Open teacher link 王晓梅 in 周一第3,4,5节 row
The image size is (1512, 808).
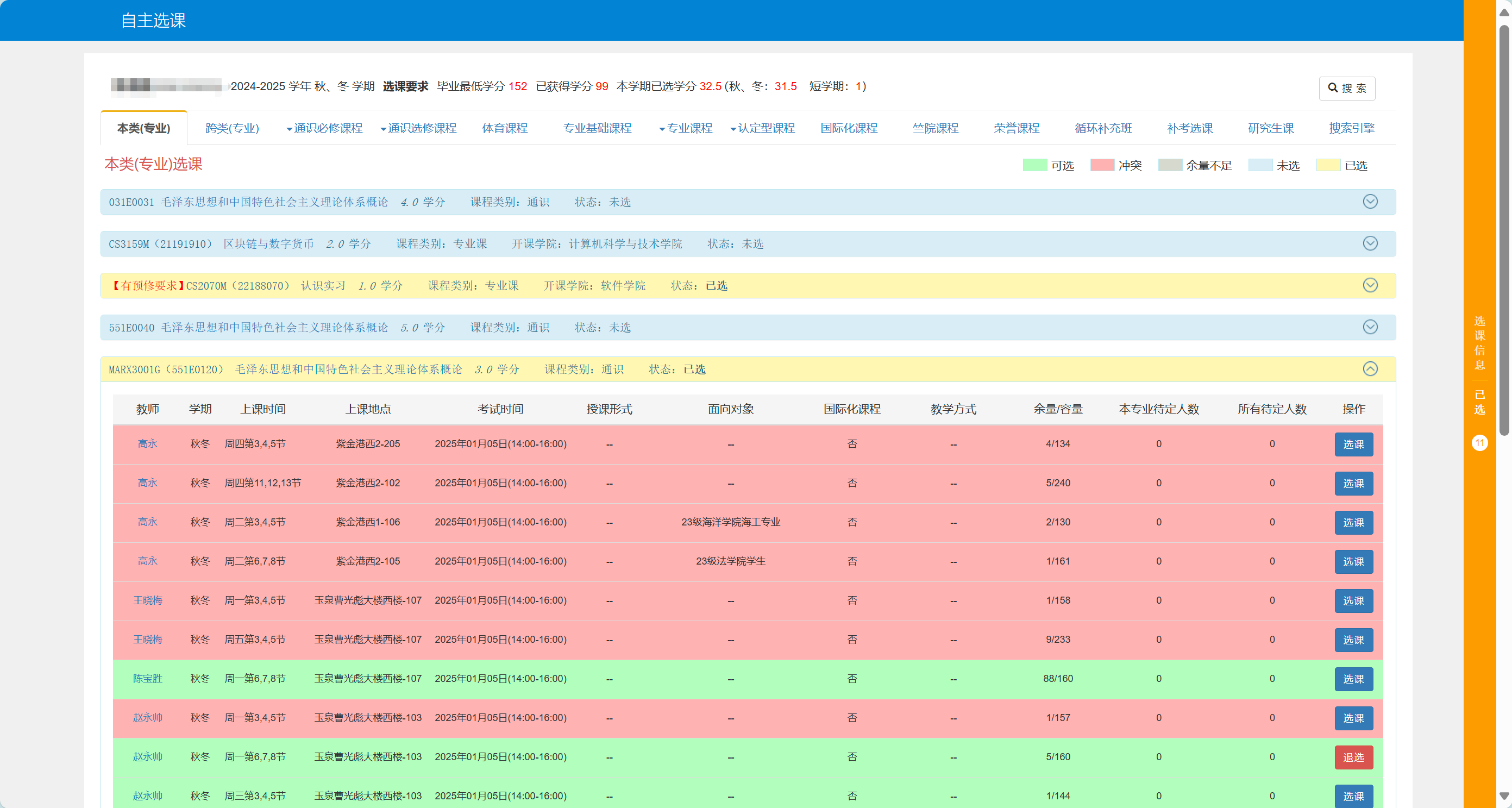147,600
